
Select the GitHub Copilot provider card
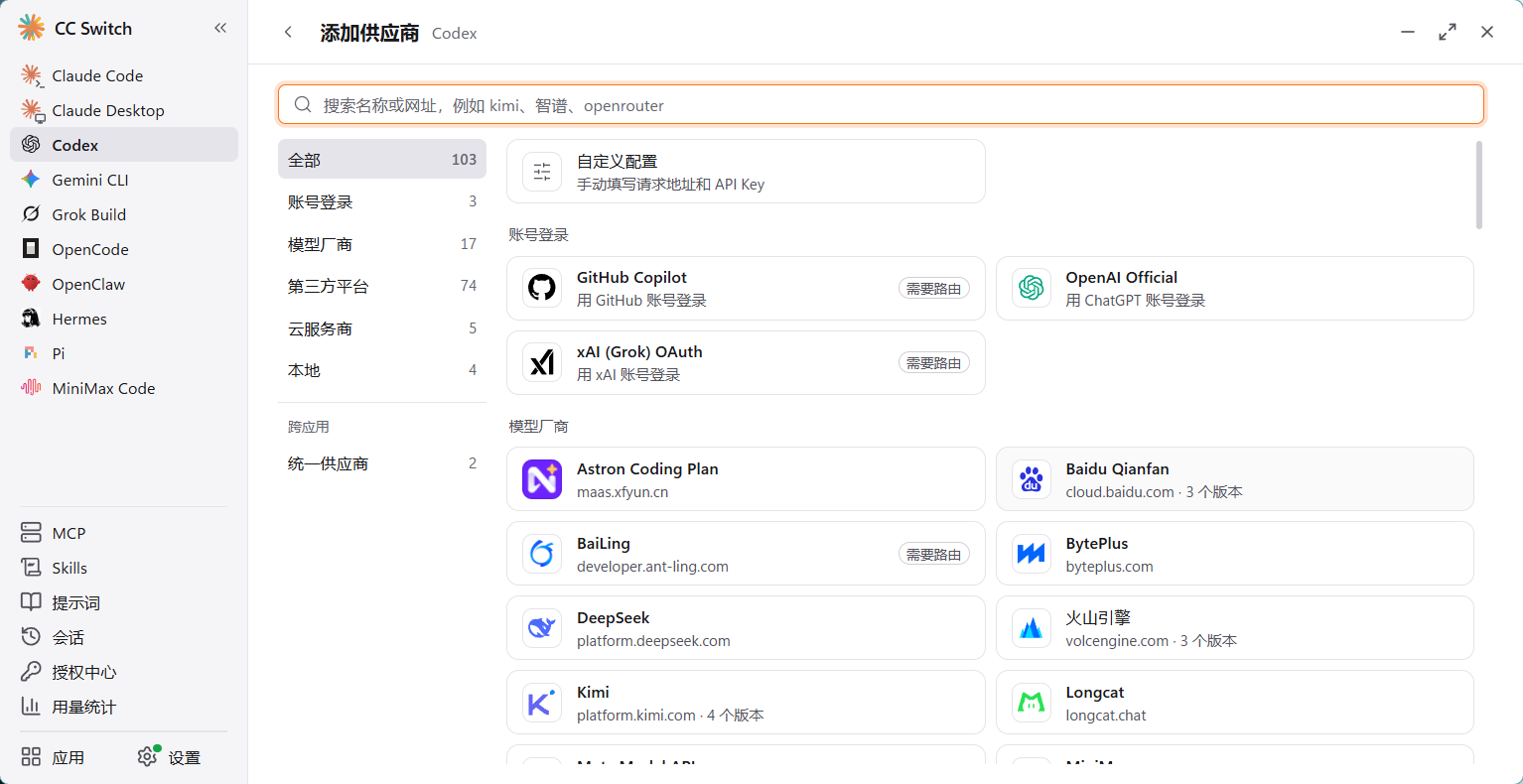pyautogui.click(x=746, y=288)
